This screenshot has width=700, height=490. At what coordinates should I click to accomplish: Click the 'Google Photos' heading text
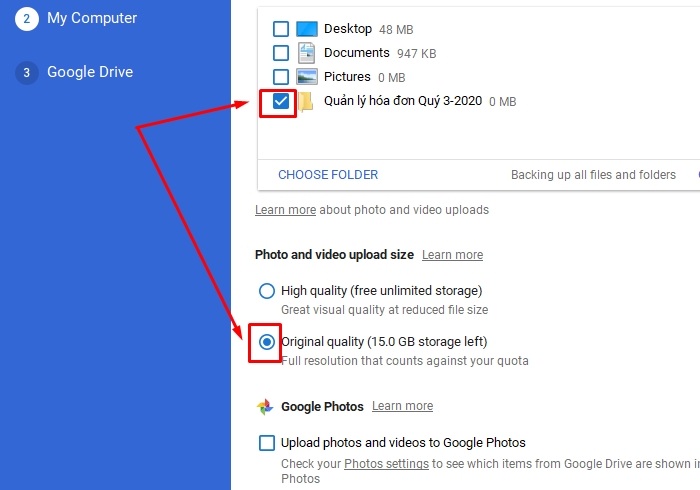pyautogui.click(x=322, y=407)
